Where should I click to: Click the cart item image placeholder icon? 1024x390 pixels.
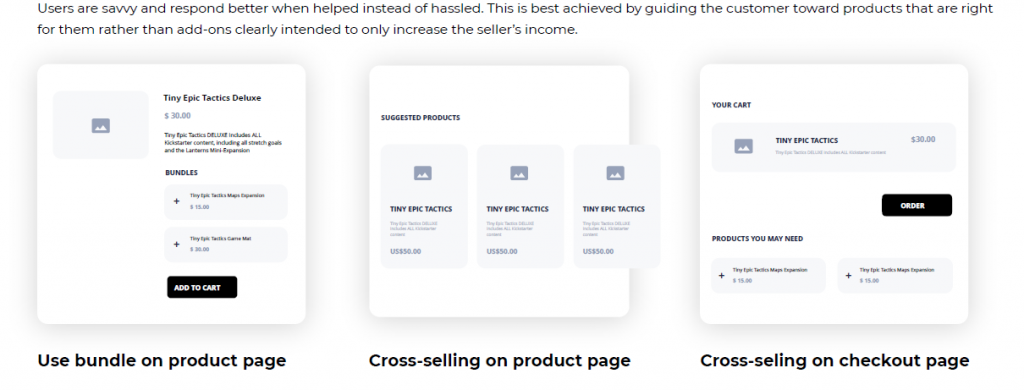pos(743,146)
